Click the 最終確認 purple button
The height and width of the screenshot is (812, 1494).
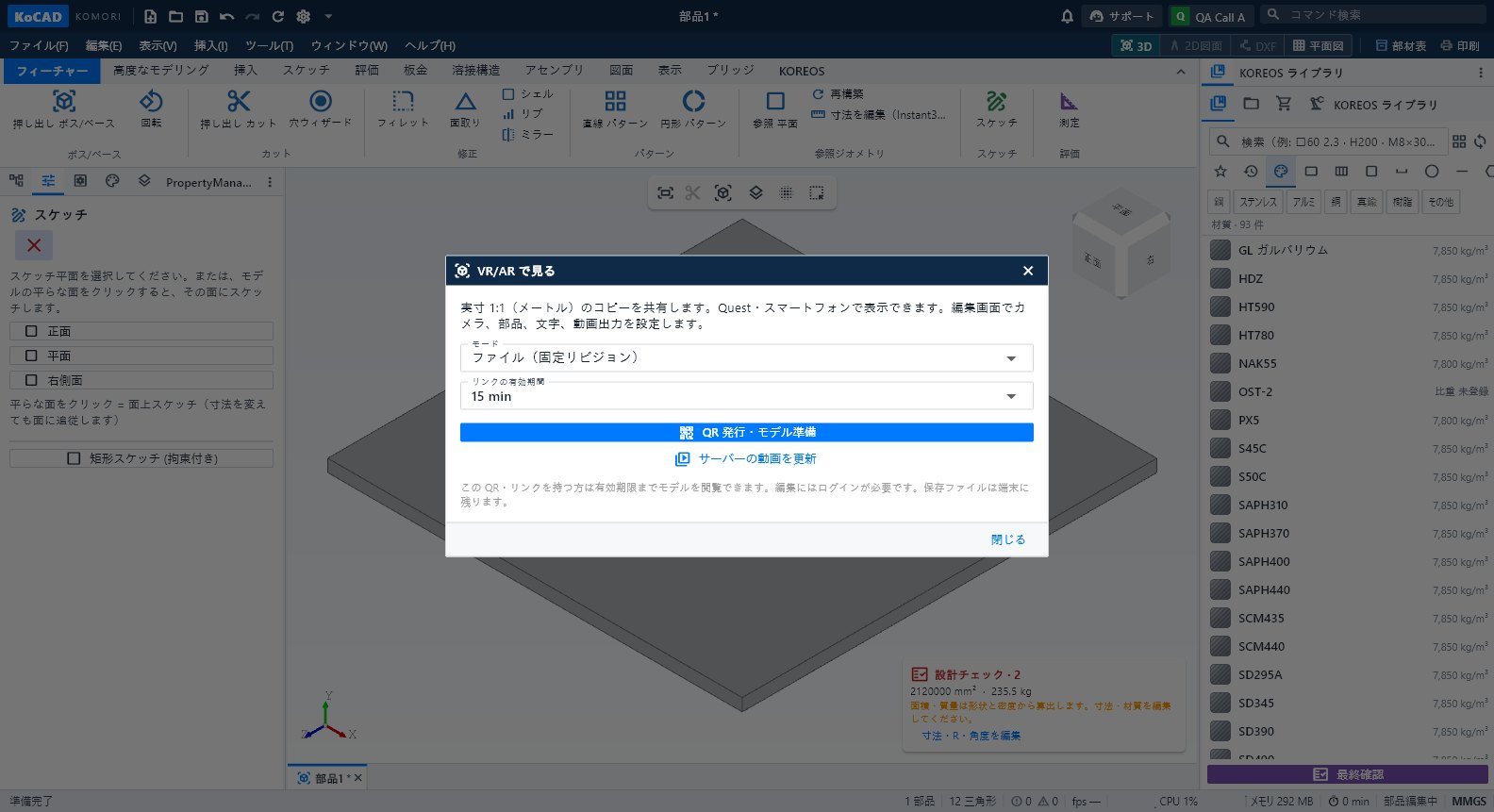tap(1348, 774)
